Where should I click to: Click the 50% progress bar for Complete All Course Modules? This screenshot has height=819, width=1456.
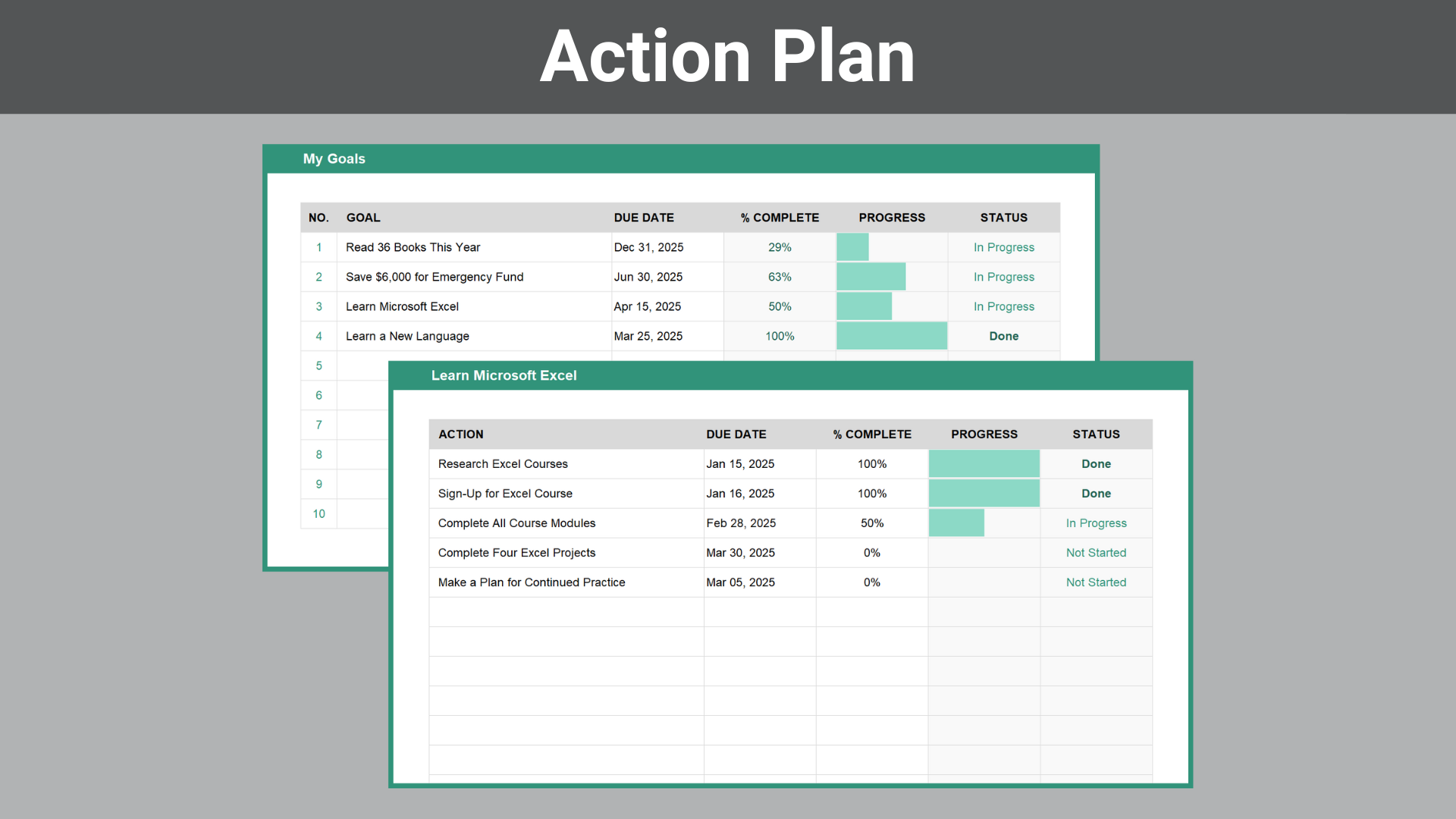point(956,522)
